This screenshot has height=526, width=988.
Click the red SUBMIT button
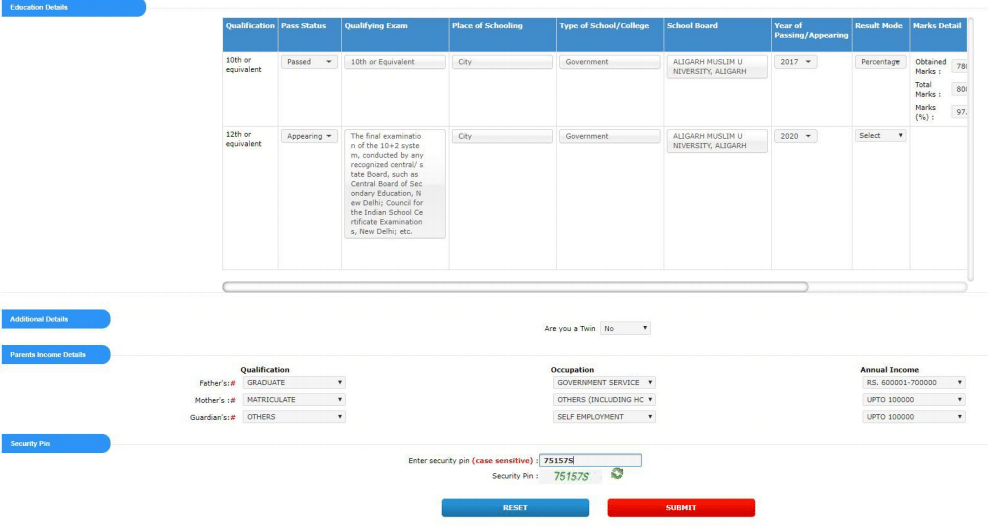pos(681,508)
